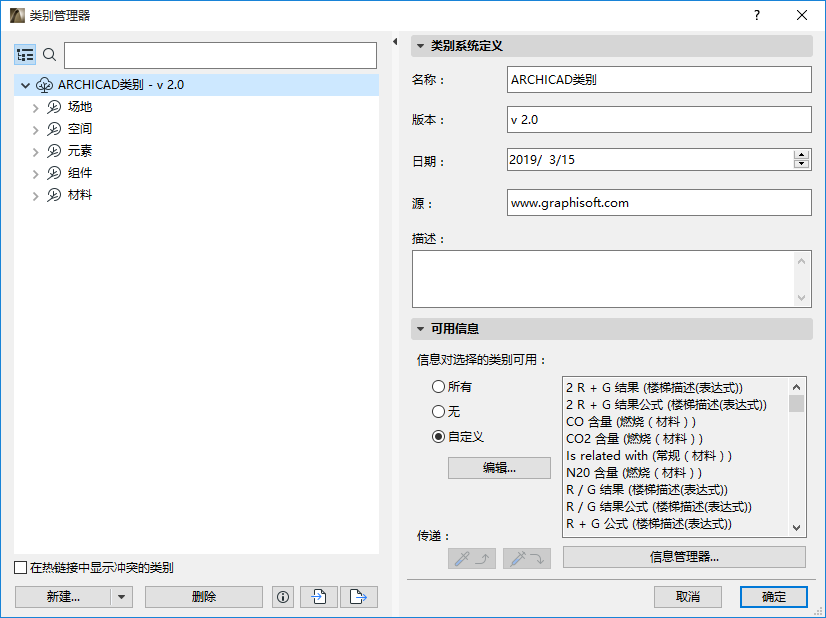Click the inject transfer settings syringe icon
Screen dimensions: 826x618
pos(526,559)
